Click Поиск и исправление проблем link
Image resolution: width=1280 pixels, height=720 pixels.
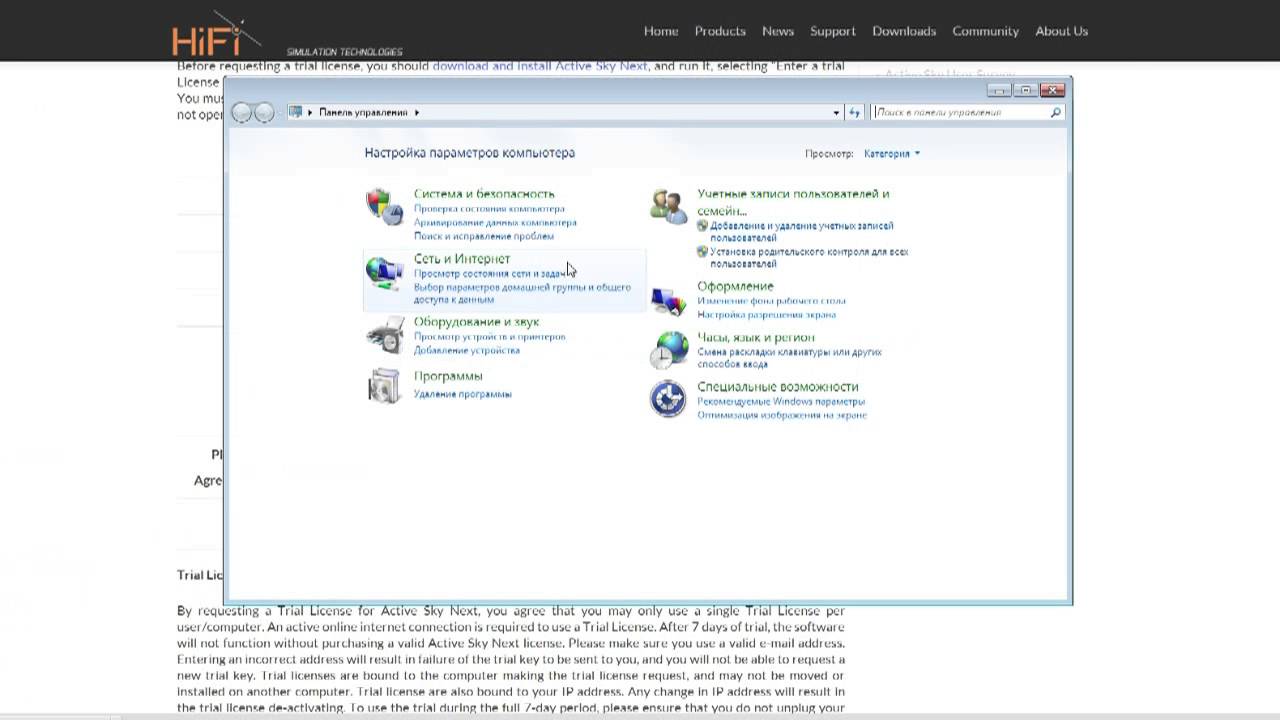[x=484, y=237]
